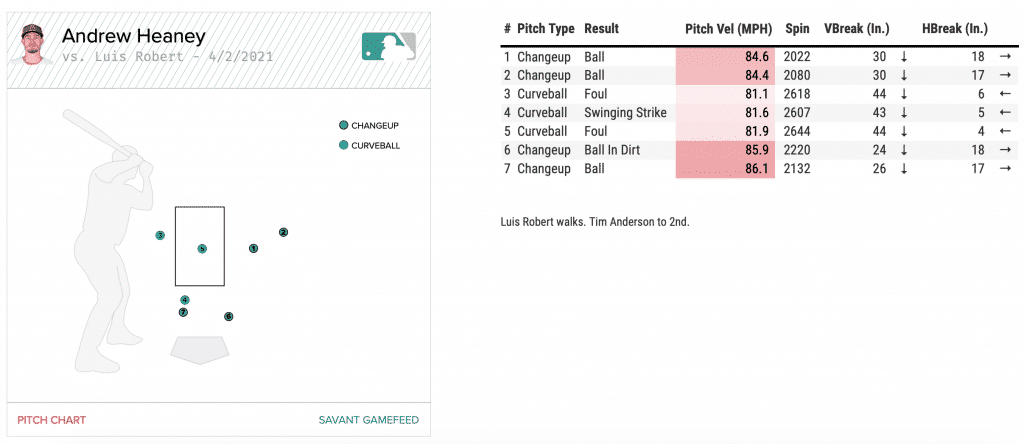The image size is (1024, 444).
Task: Open the Pitch Chart link
Action: [x=51, y=420]
